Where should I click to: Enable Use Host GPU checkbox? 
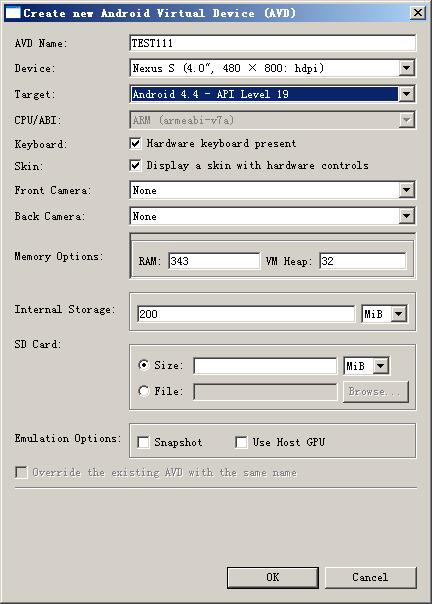pos(241,442)
